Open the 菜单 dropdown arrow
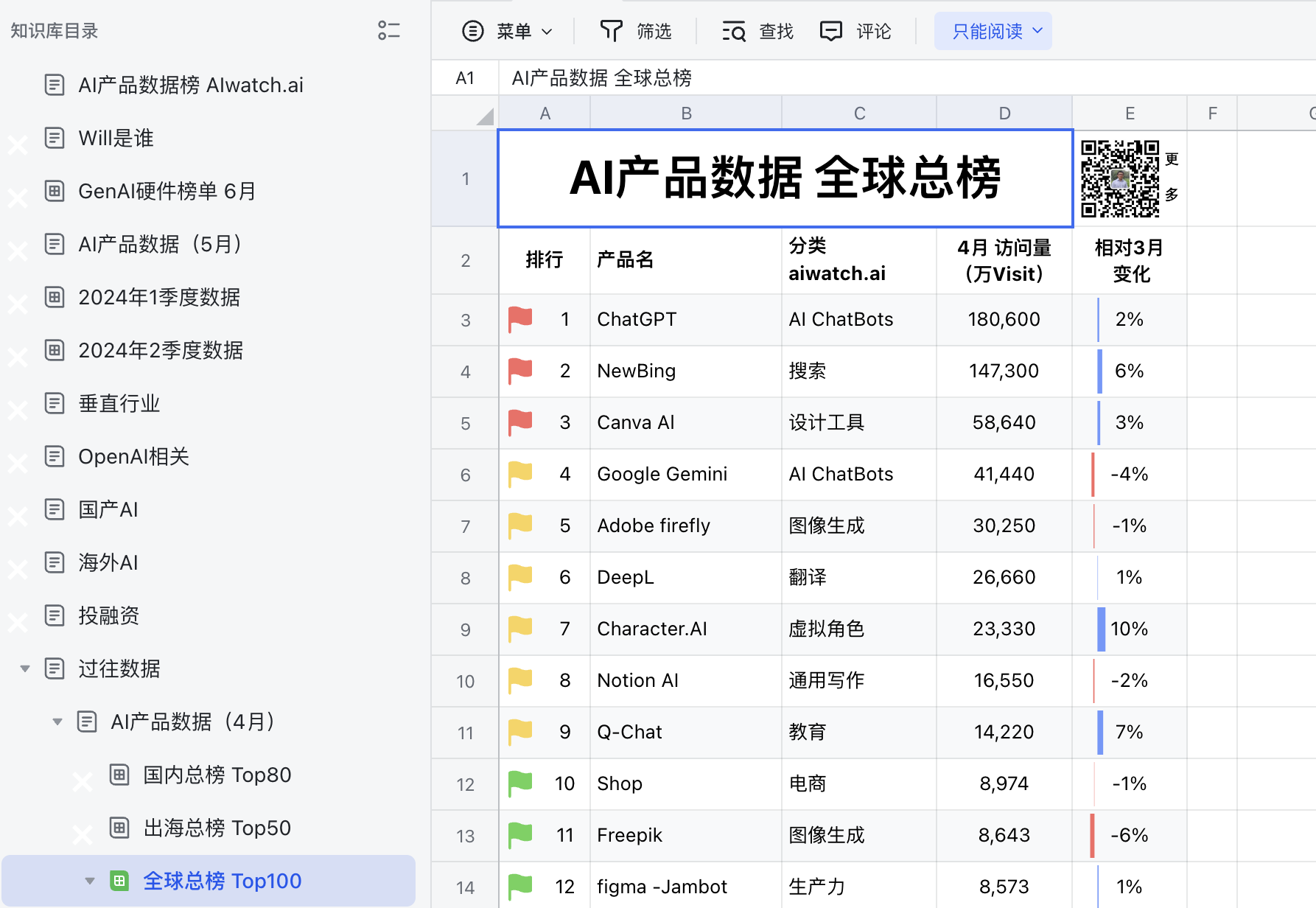1316x908 pixels. coord(547,32)
